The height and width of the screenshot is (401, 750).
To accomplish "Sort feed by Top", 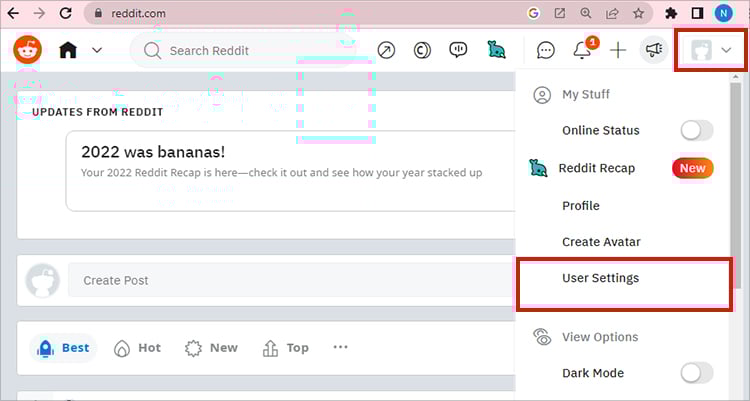I will 286,348.
